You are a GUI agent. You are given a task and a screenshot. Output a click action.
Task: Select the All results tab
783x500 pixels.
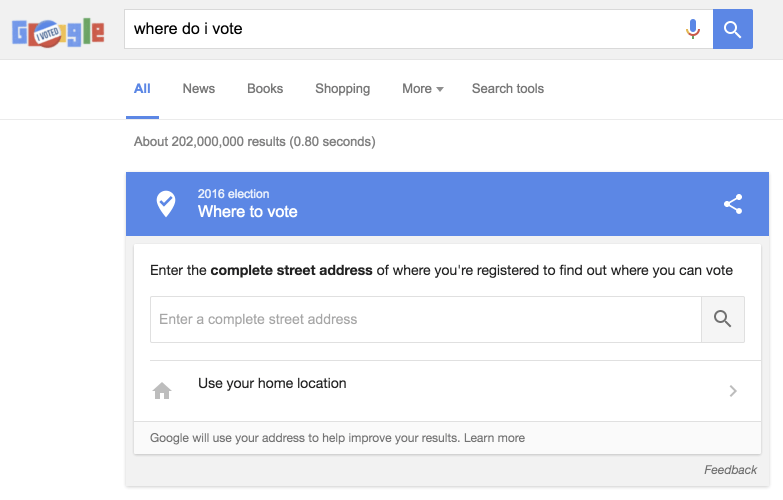(x=142, y=89)
